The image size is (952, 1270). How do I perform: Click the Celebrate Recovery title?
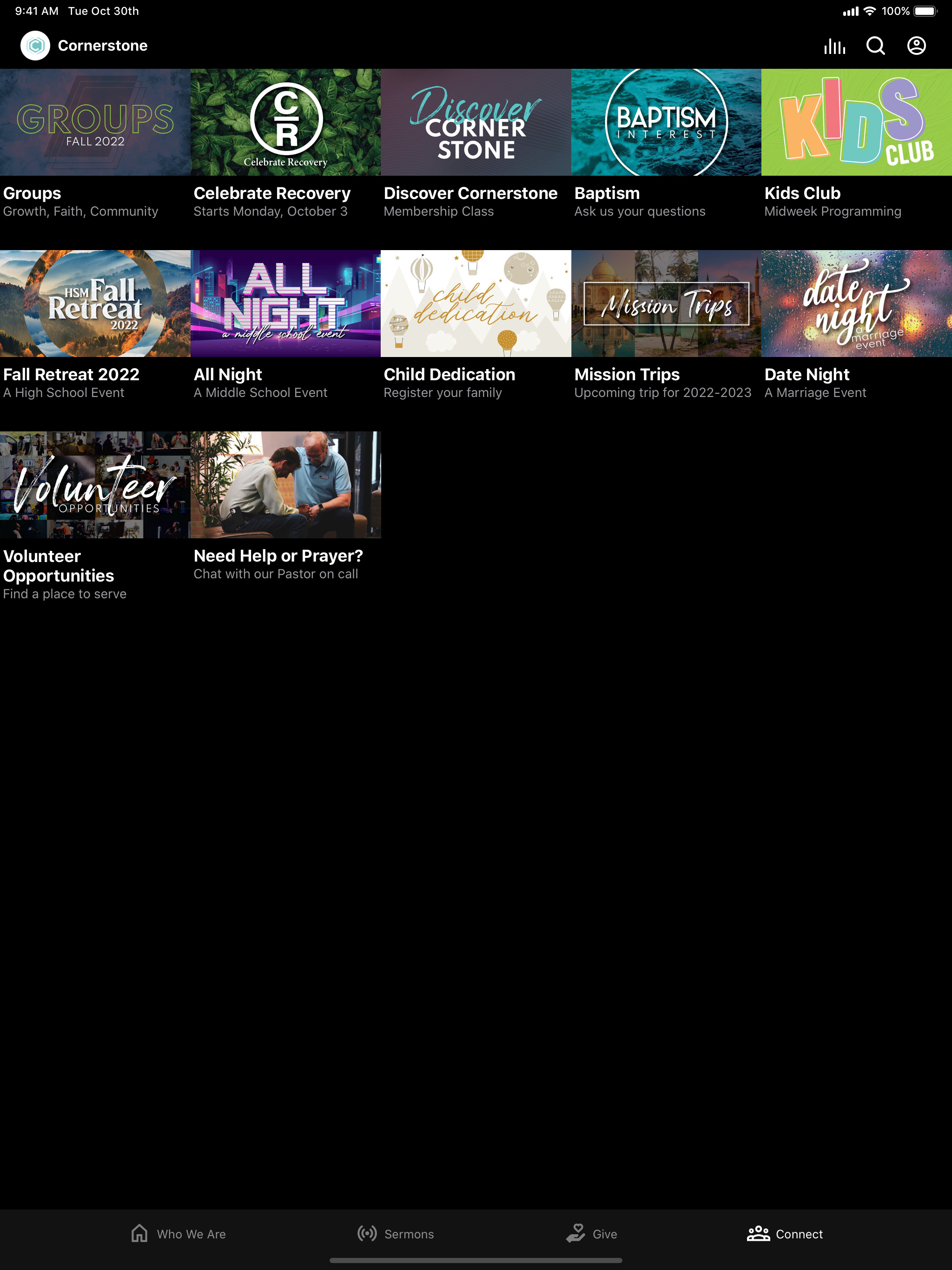[272, 193]
